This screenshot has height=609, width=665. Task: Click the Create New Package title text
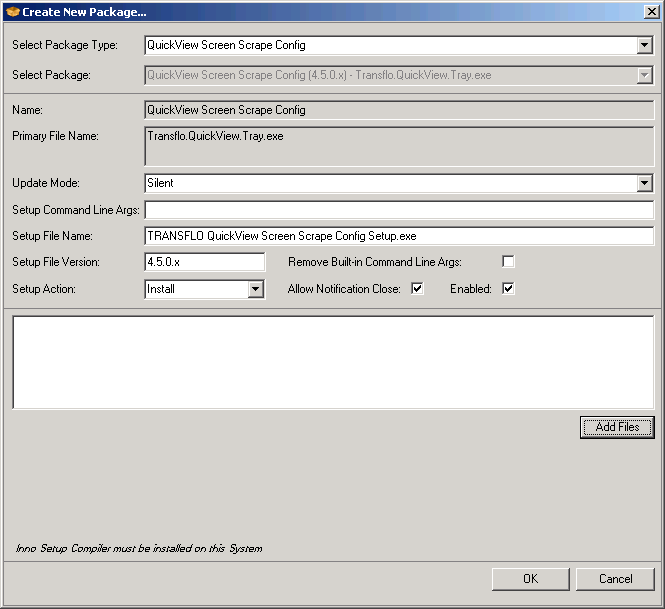click(84, 12)
